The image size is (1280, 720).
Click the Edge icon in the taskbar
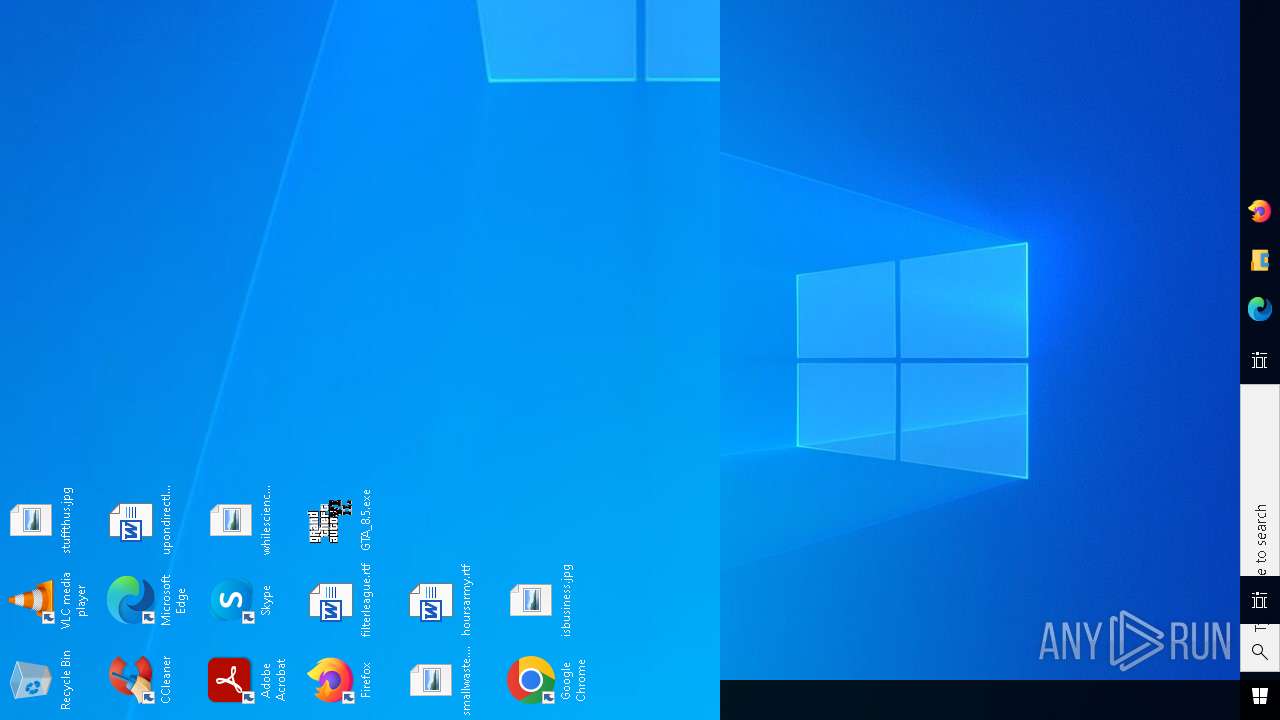(x=1260, y=309)
